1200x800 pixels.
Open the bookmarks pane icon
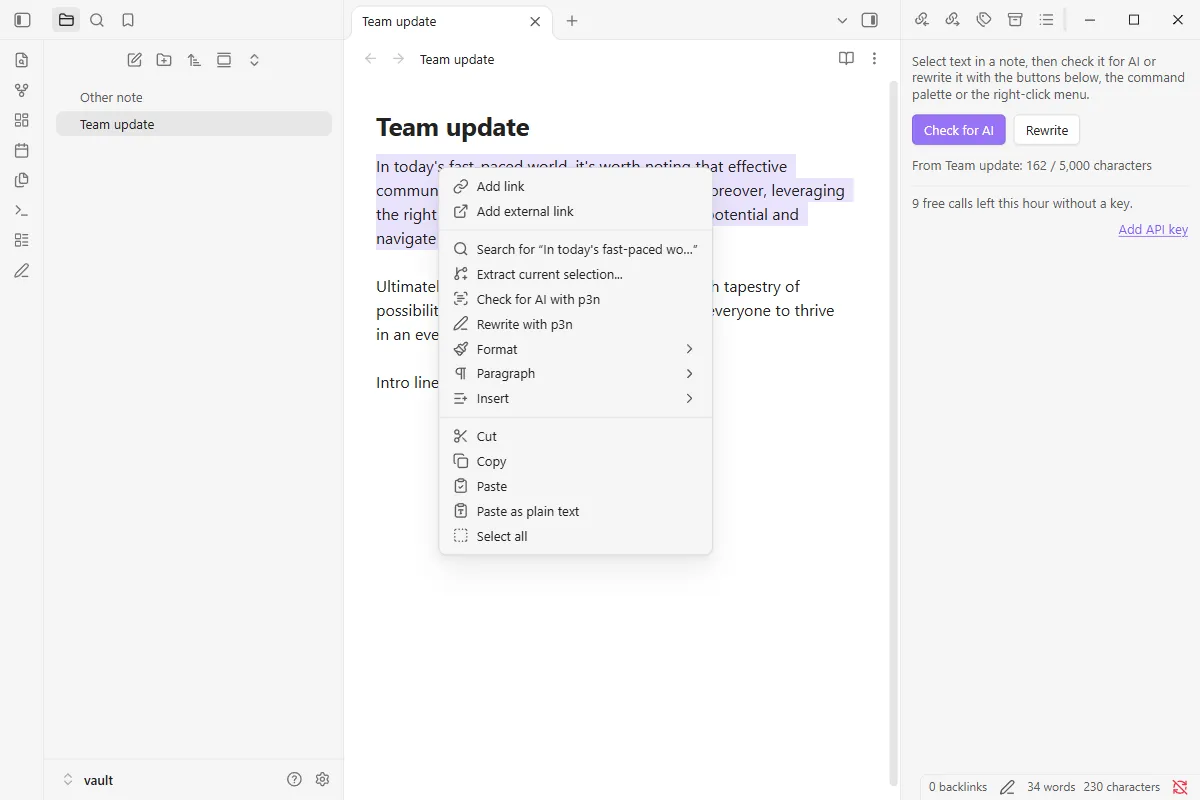(x=127, y=20)
